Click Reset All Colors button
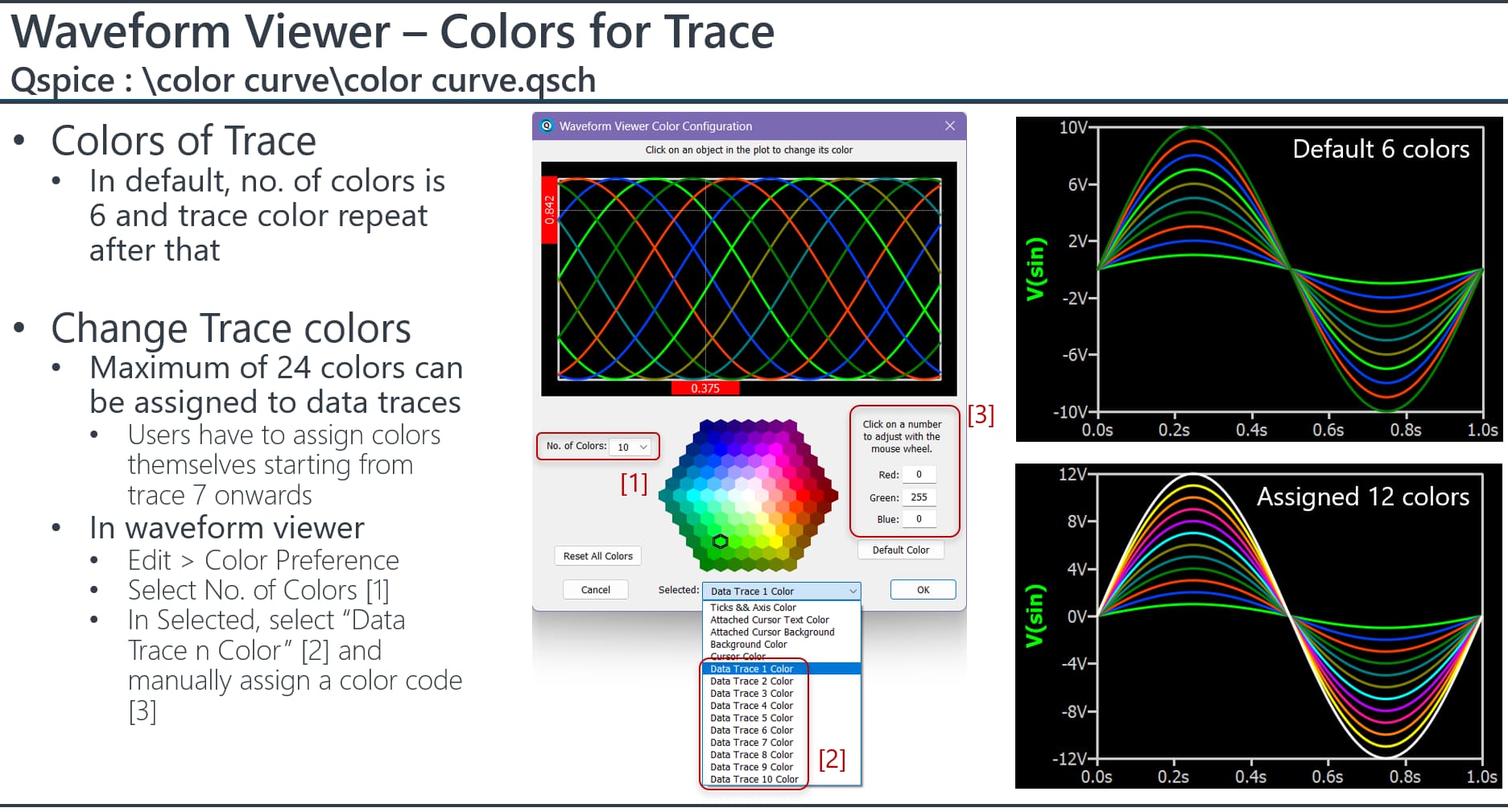 click(x=597, y=556)
